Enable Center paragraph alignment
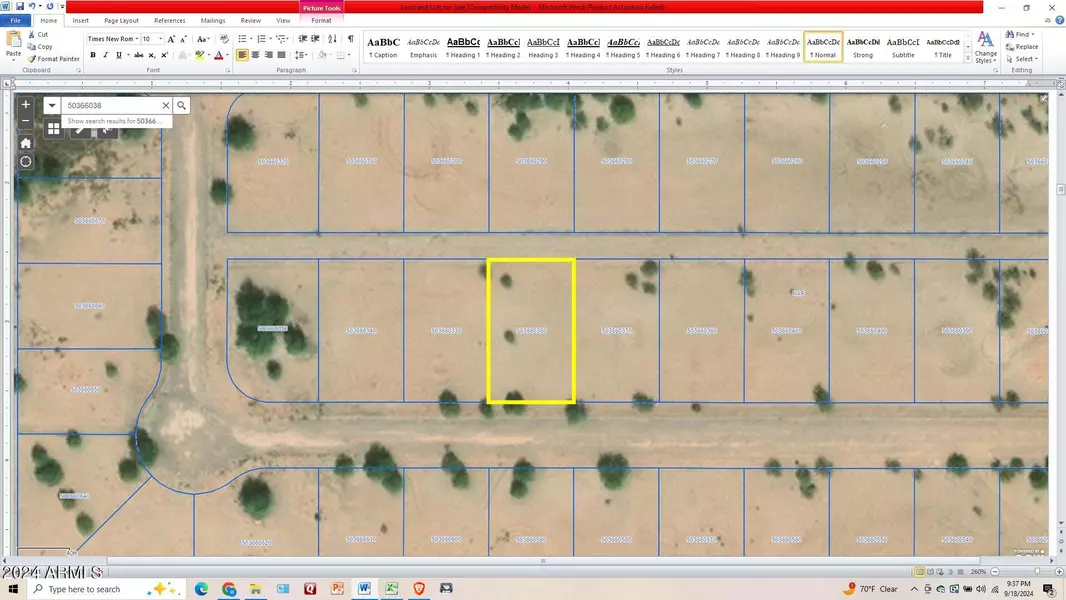 (x=254, y=55)
